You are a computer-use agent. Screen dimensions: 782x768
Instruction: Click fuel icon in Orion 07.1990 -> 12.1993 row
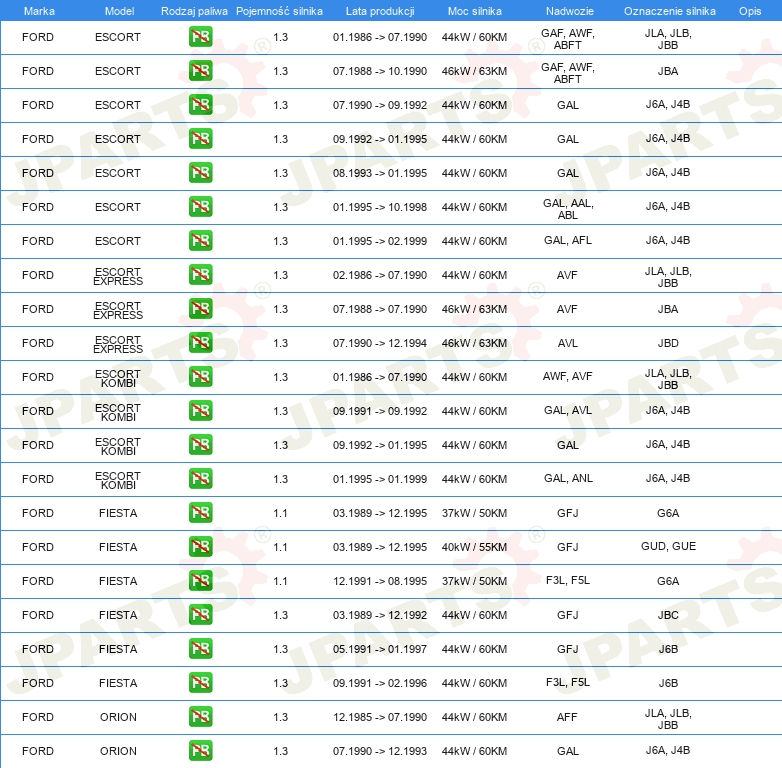(x=200, y=751)
